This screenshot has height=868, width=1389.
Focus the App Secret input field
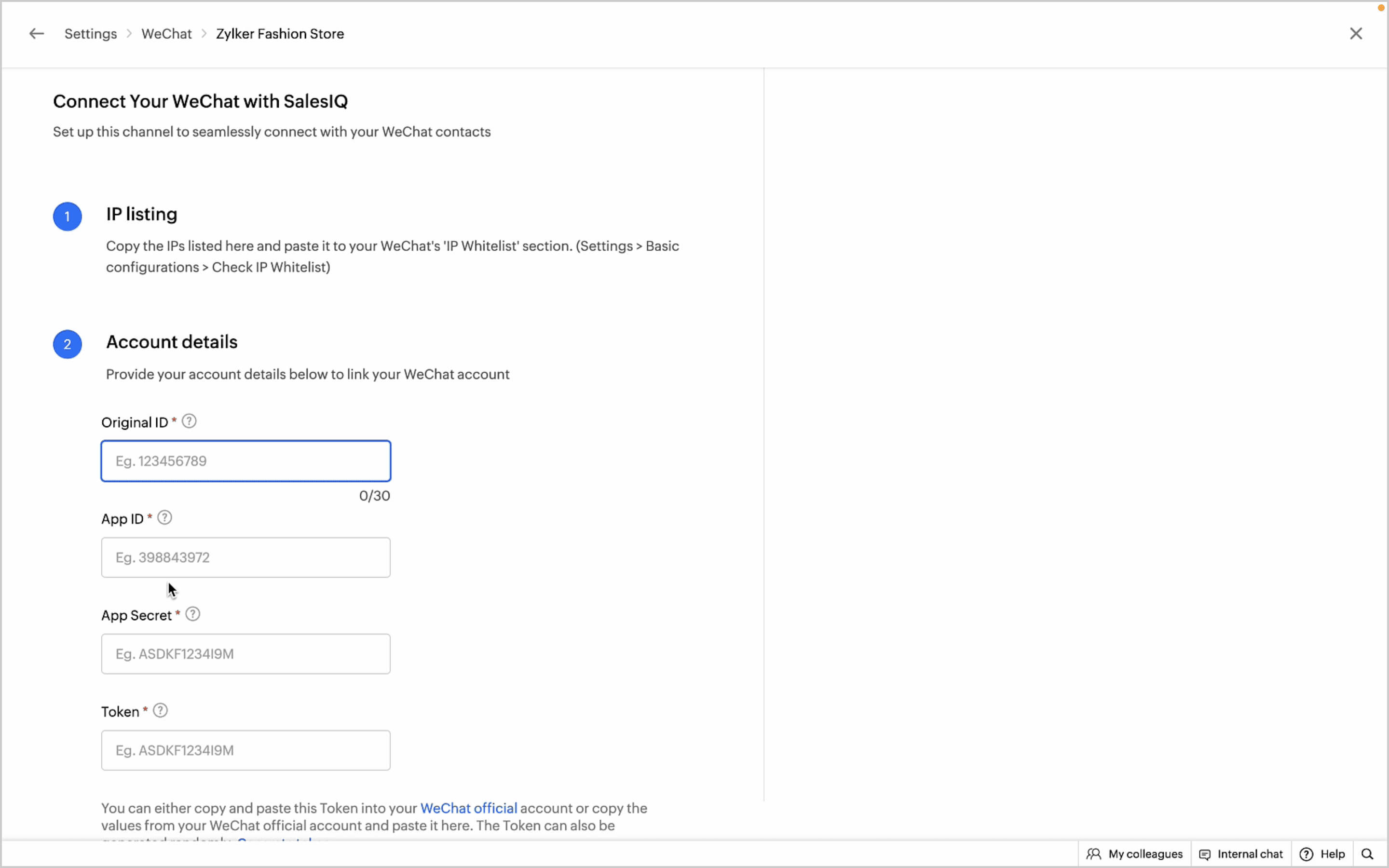click(245, 654)
